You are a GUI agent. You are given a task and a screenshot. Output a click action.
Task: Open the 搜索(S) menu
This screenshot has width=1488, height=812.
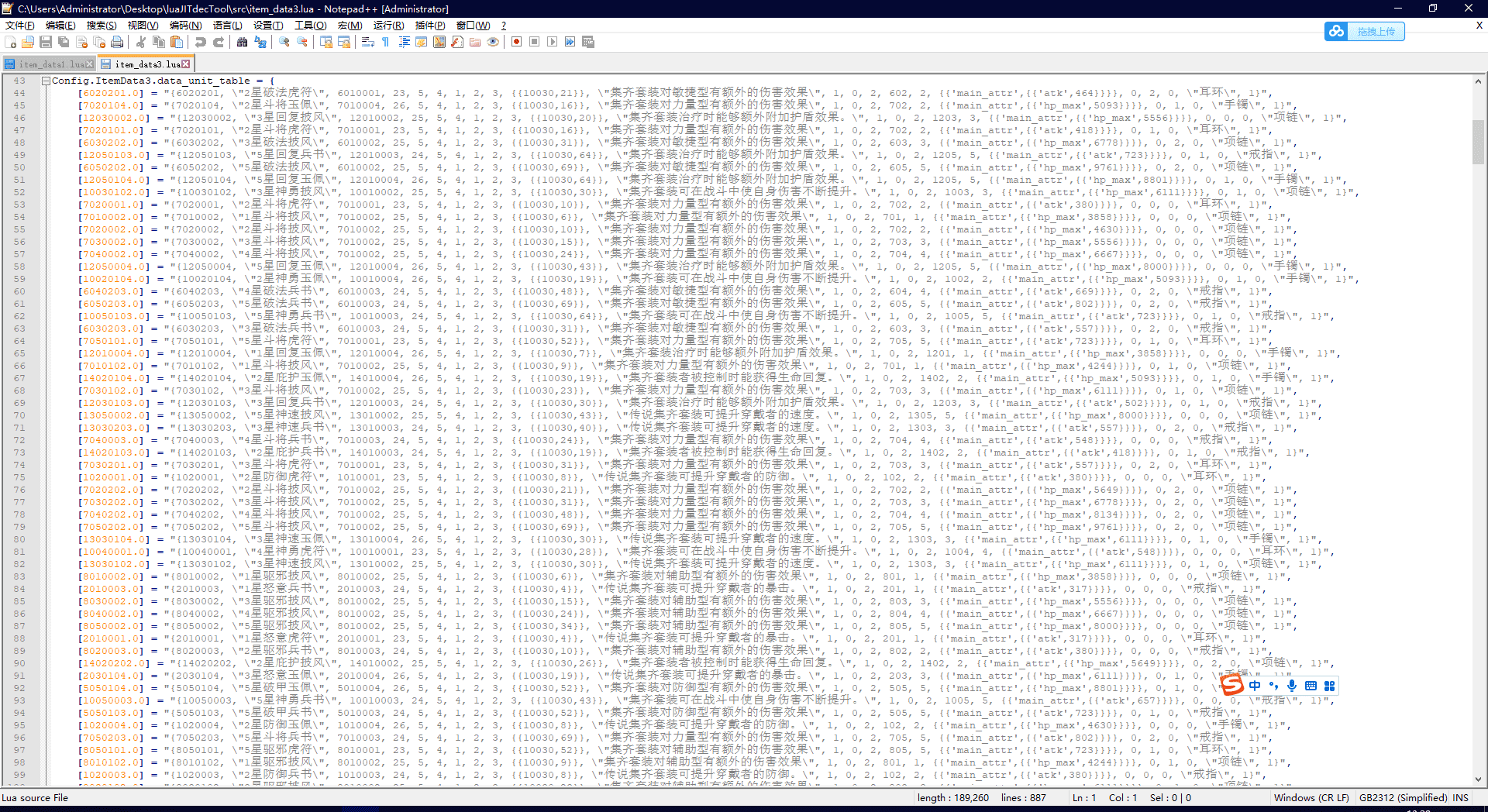click(x=102, y=26)
